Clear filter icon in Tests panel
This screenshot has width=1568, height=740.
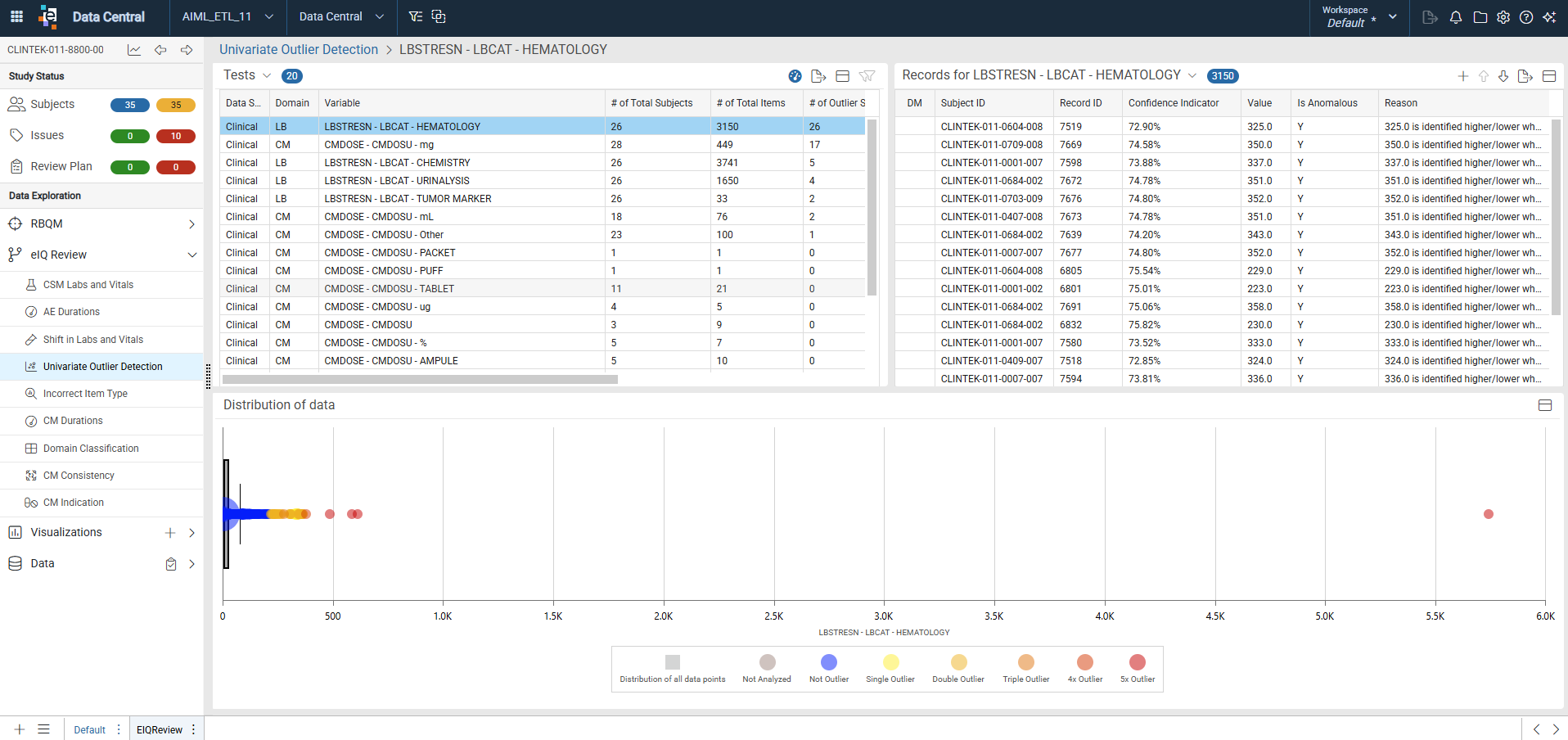click(x=867, y=76)
